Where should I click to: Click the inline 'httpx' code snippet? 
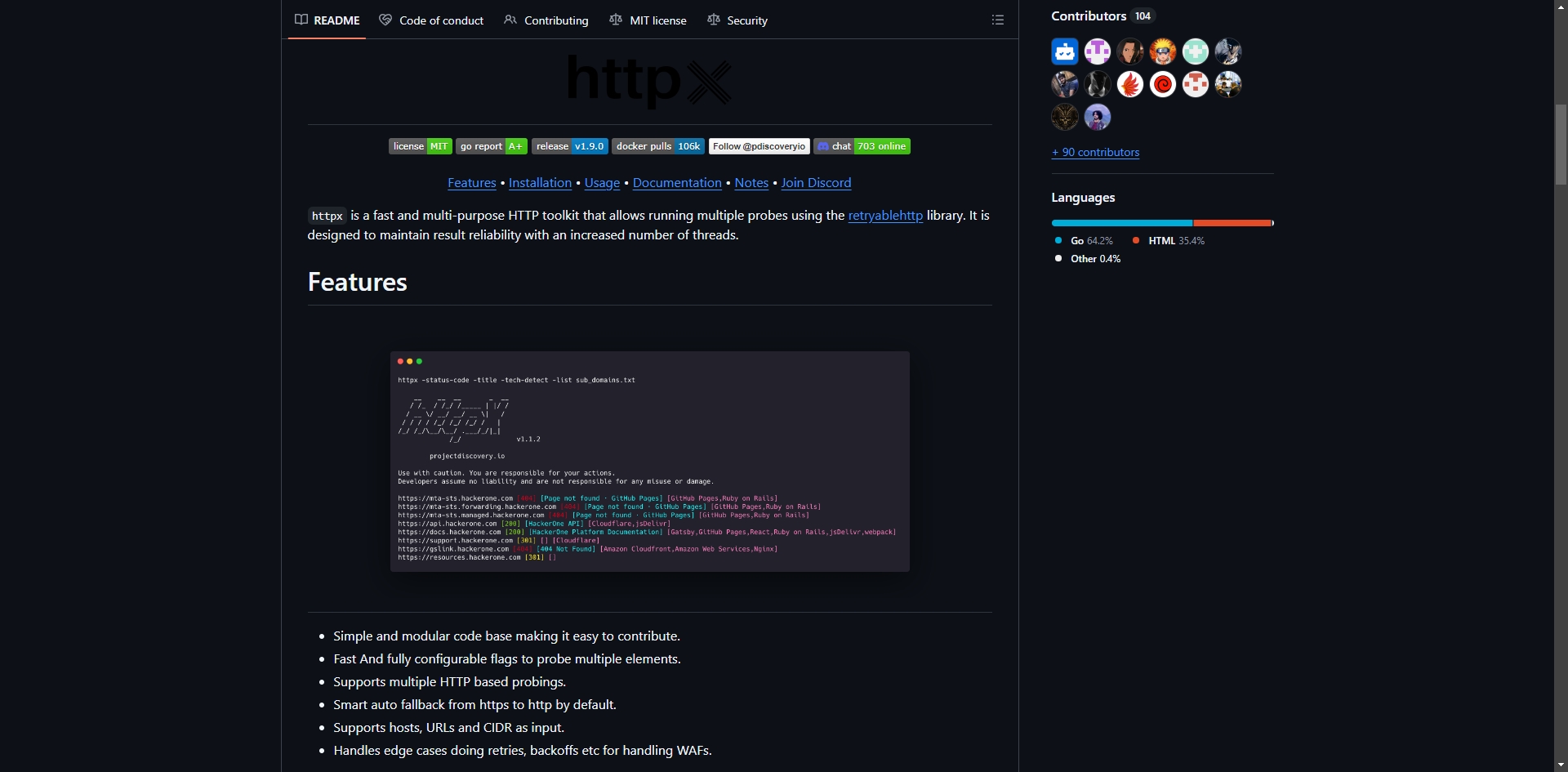327,216
